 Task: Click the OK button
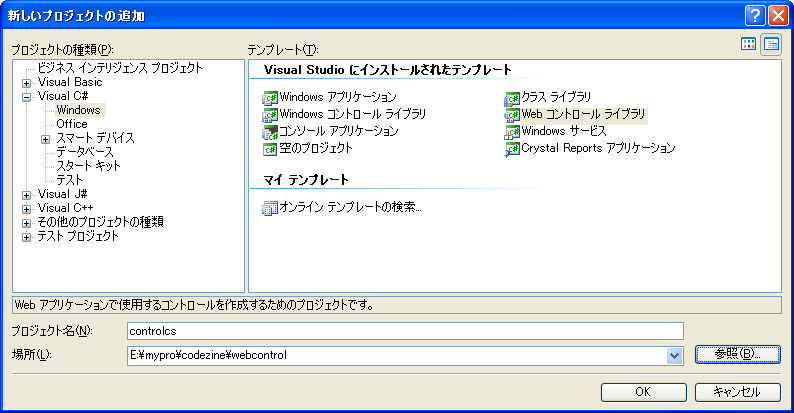tap(644, 392)
